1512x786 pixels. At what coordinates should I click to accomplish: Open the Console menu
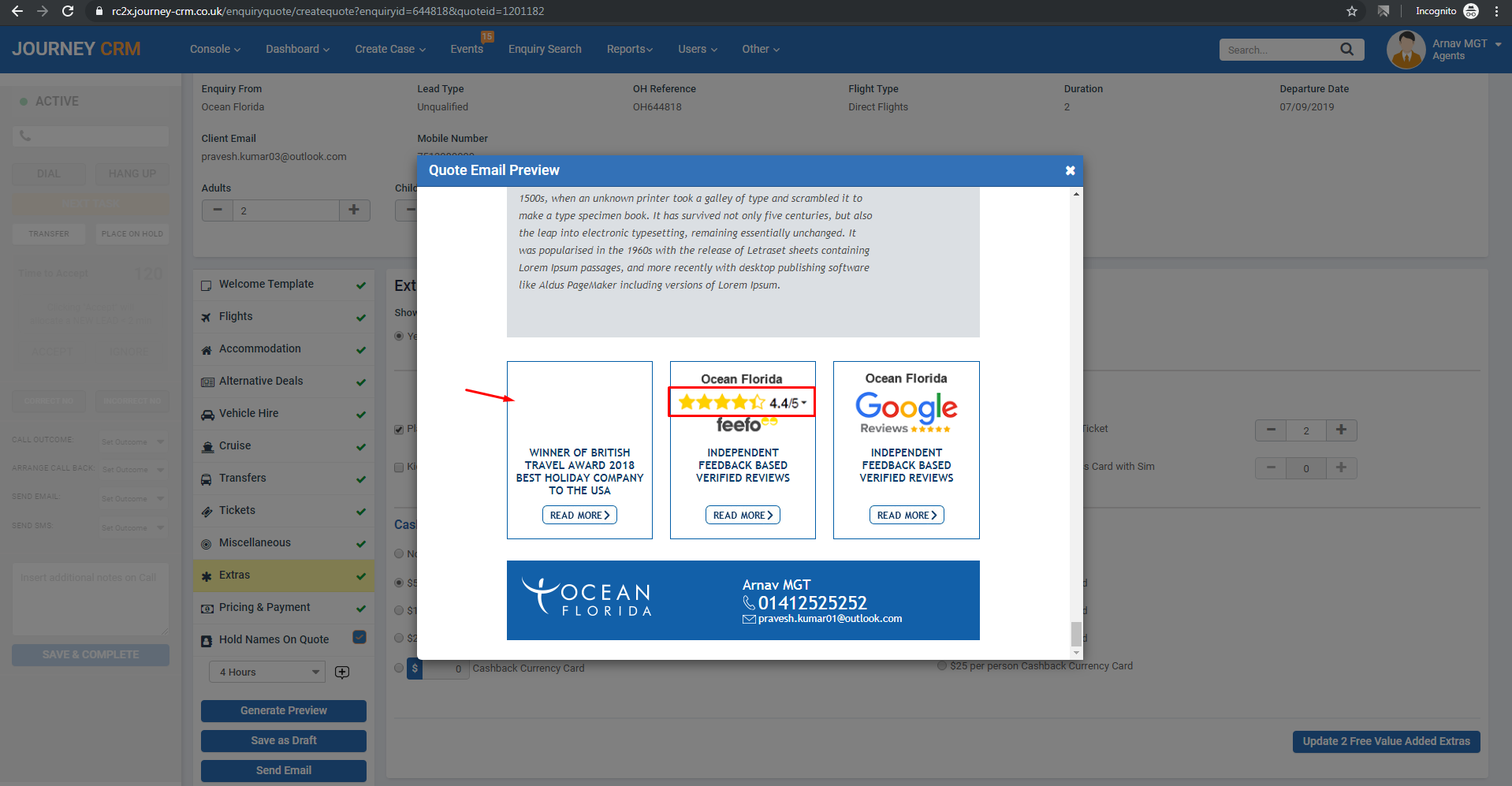coord(215,49)
